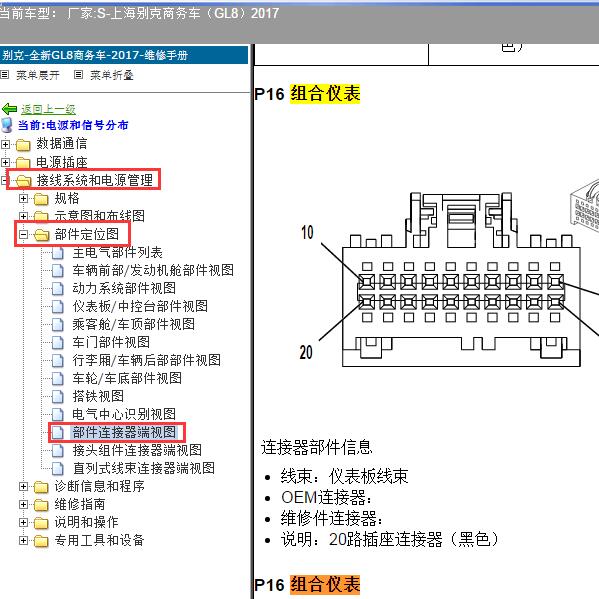Select the 数据通信 tree item
The height and width of the screenshot is (599, 599).
pos(62,144)
